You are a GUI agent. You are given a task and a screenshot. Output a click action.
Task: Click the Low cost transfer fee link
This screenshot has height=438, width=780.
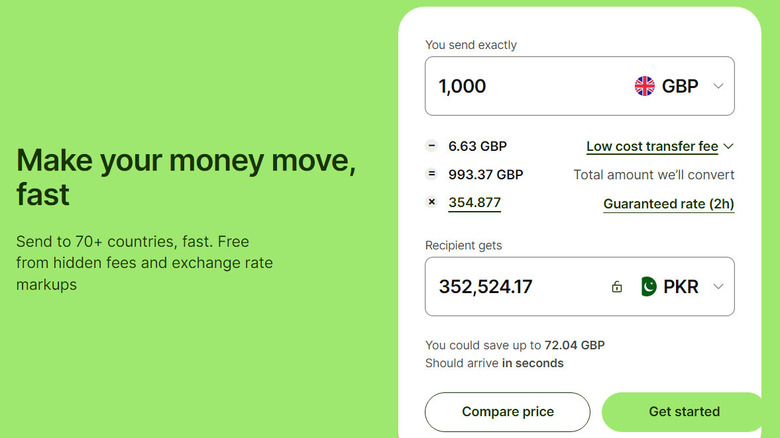(652, 146)
